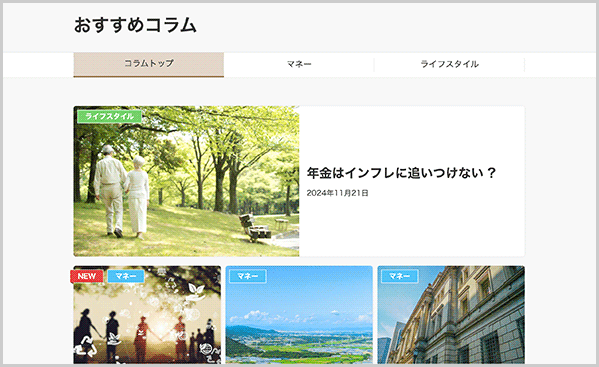Open the ライフスタイル tab
The width and height of the screenshot is (599, 367).
pos(449,64)
